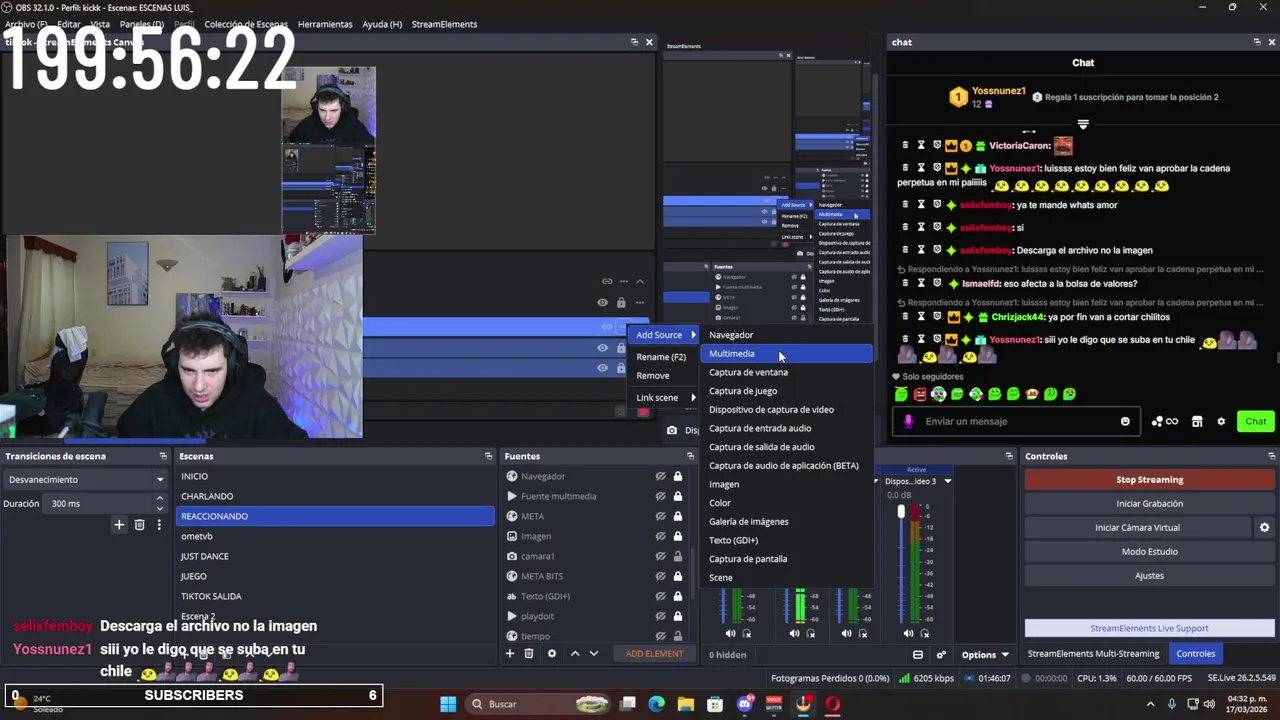The width and height of the screenshot is (1280, 720).
Task: Delete transition using the trash icon
Action: pyautogui.click(x=139, y=525)
